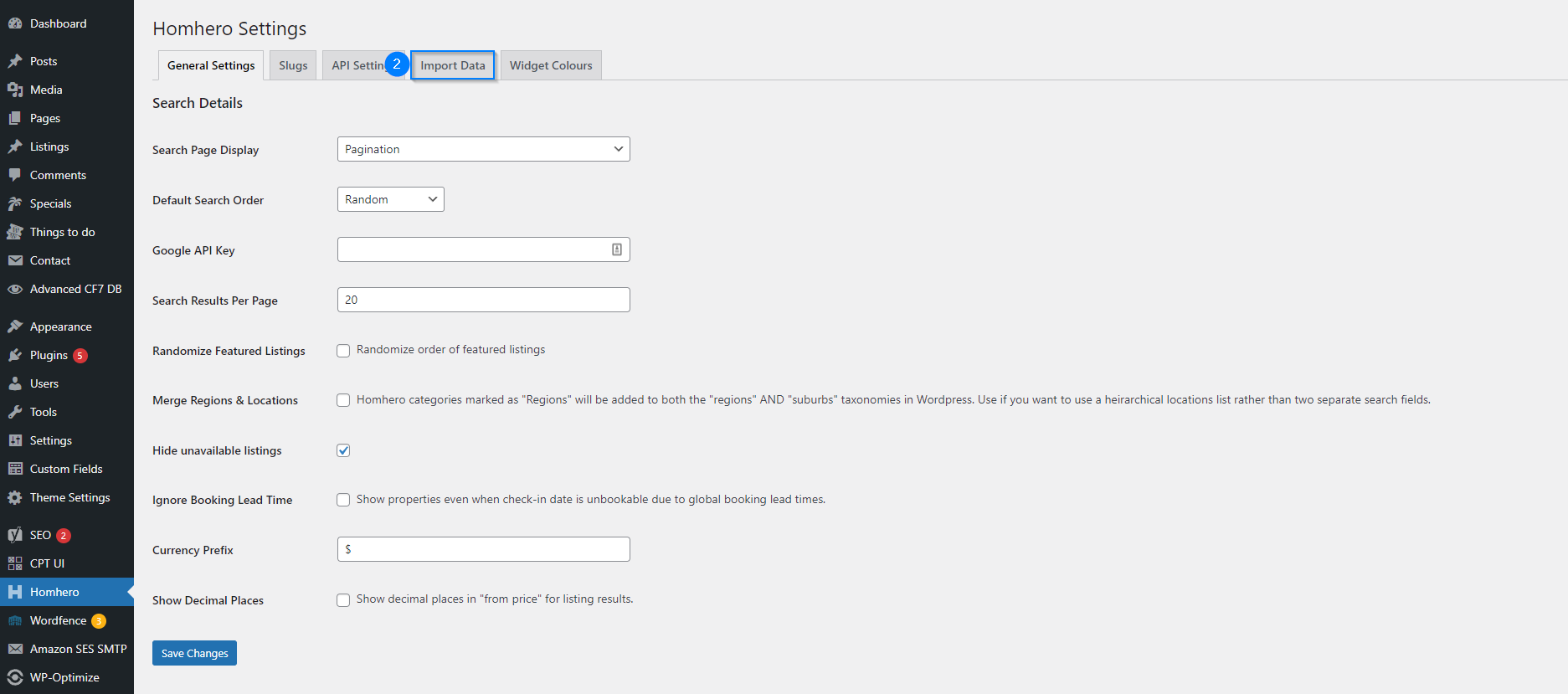1568x694 pixels.
Task: Enable Randomize order of featured listings
Action: pos(343,351)
